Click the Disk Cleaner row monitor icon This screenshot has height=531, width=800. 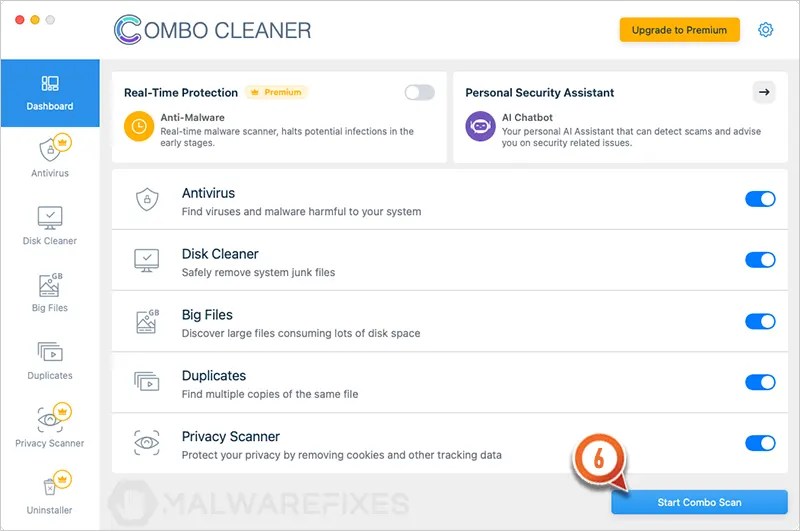point(146,260)
